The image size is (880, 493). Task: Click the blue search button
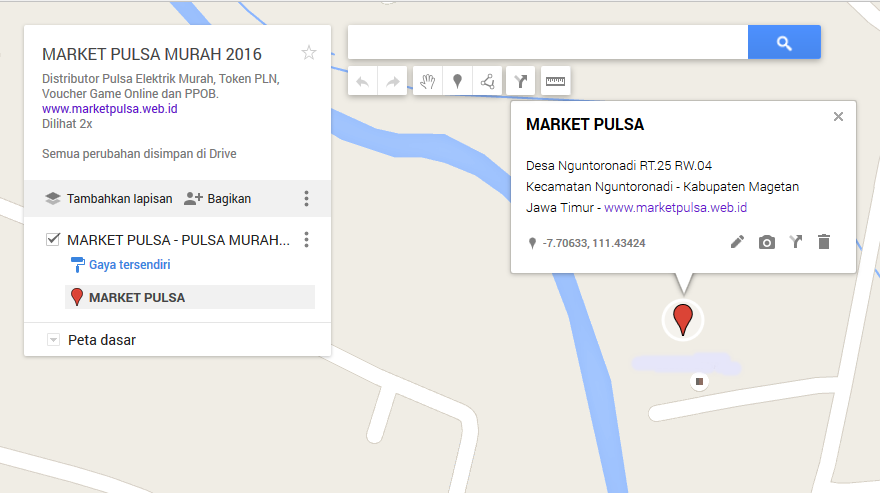[784, 42]
